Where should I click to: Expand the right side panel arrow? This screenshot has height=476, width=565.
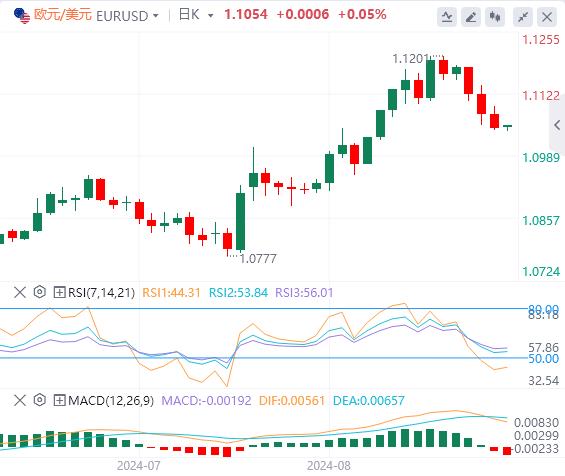pyautogui.click(x=557, y=125)
